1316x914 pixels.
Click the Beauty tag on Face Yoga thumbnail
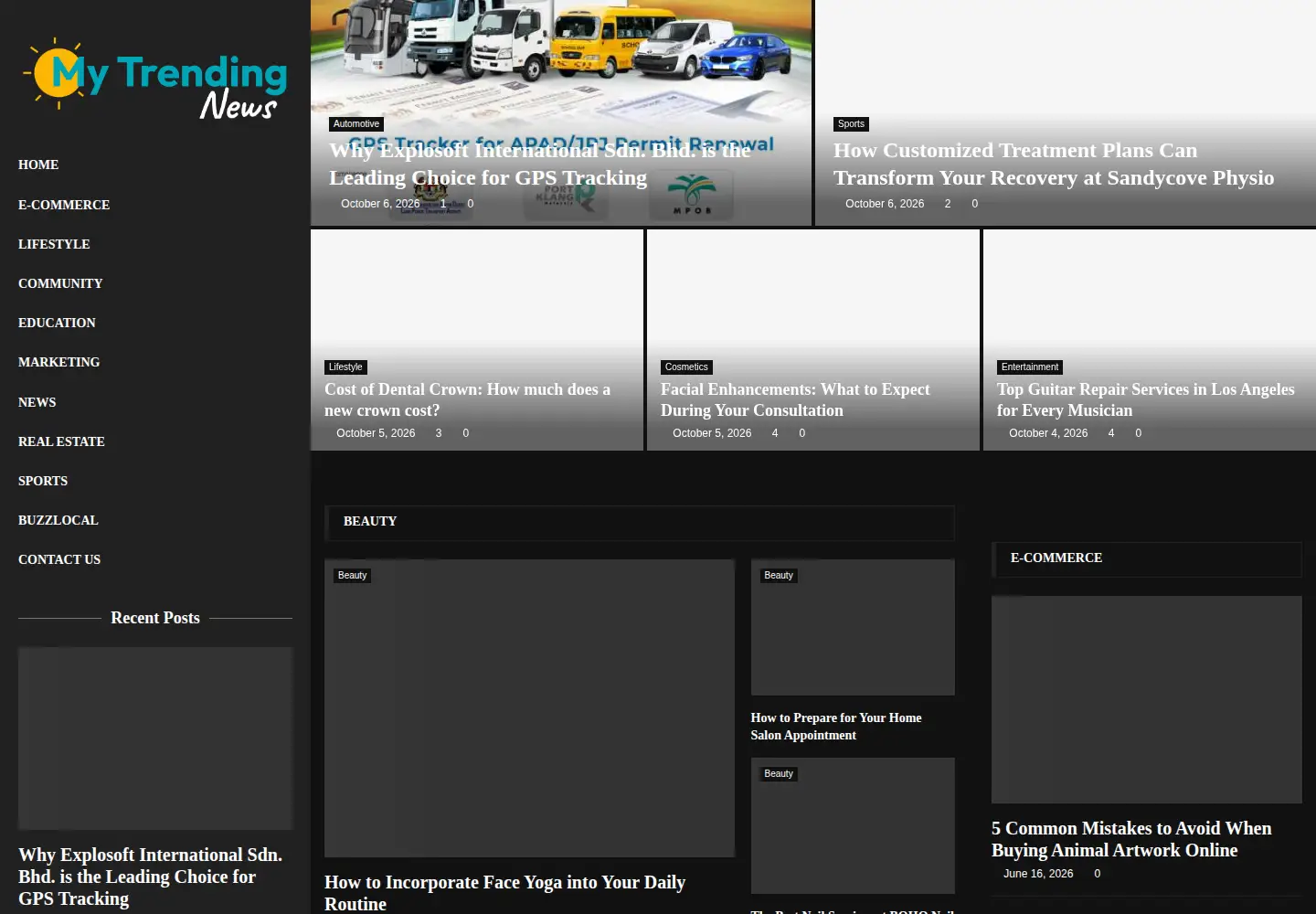(x=352, y=576)
